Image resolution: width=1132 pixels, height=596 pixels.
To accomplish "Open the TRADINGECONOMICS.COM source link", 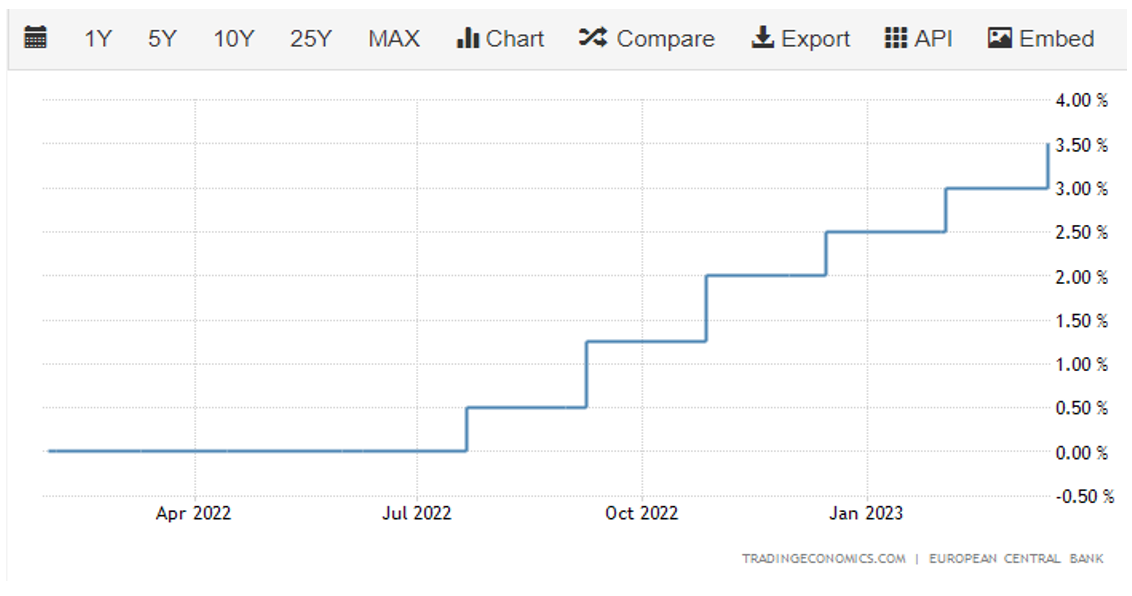I will point(823,558).
